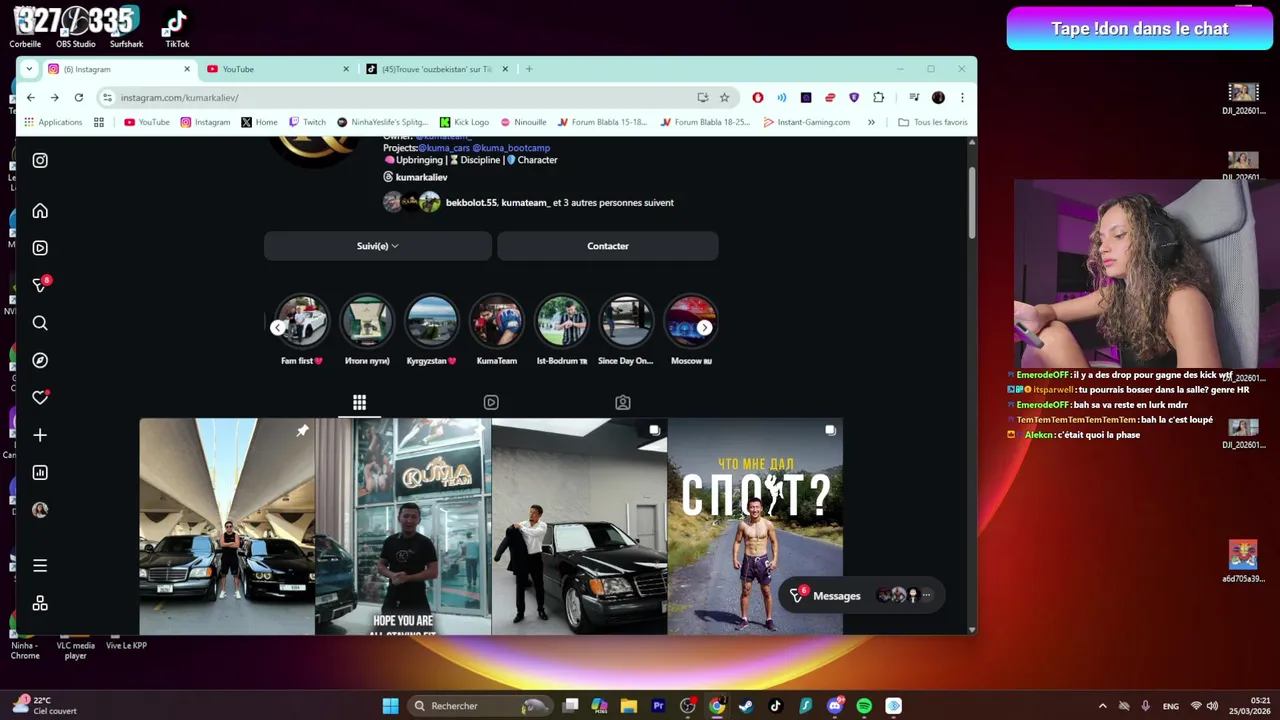Open the OBS Studio desktop shortcut
This screenshot has width=1280, height=720.
tap(76, 27)
